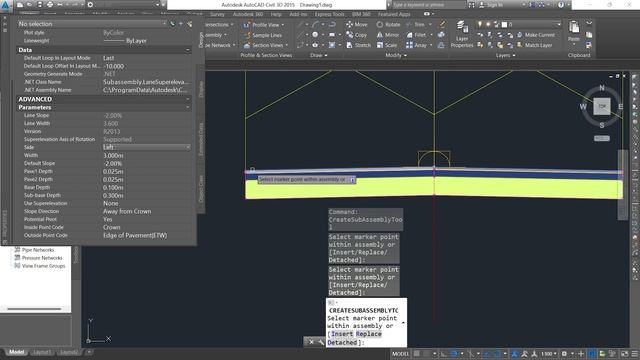This screenshot has width=640, height=360.
Task: Click the Quick Select icon in Properties palette
Action: coord(189,24)
